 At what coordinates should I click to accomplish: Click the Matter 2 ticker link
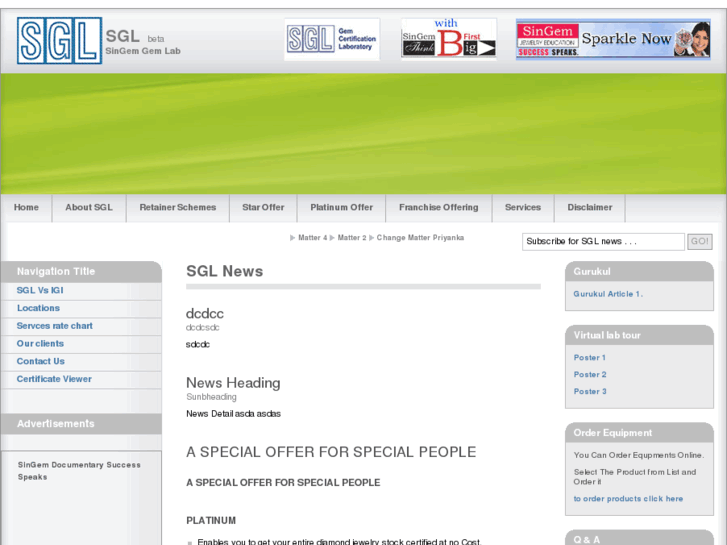tap(352, 237)
